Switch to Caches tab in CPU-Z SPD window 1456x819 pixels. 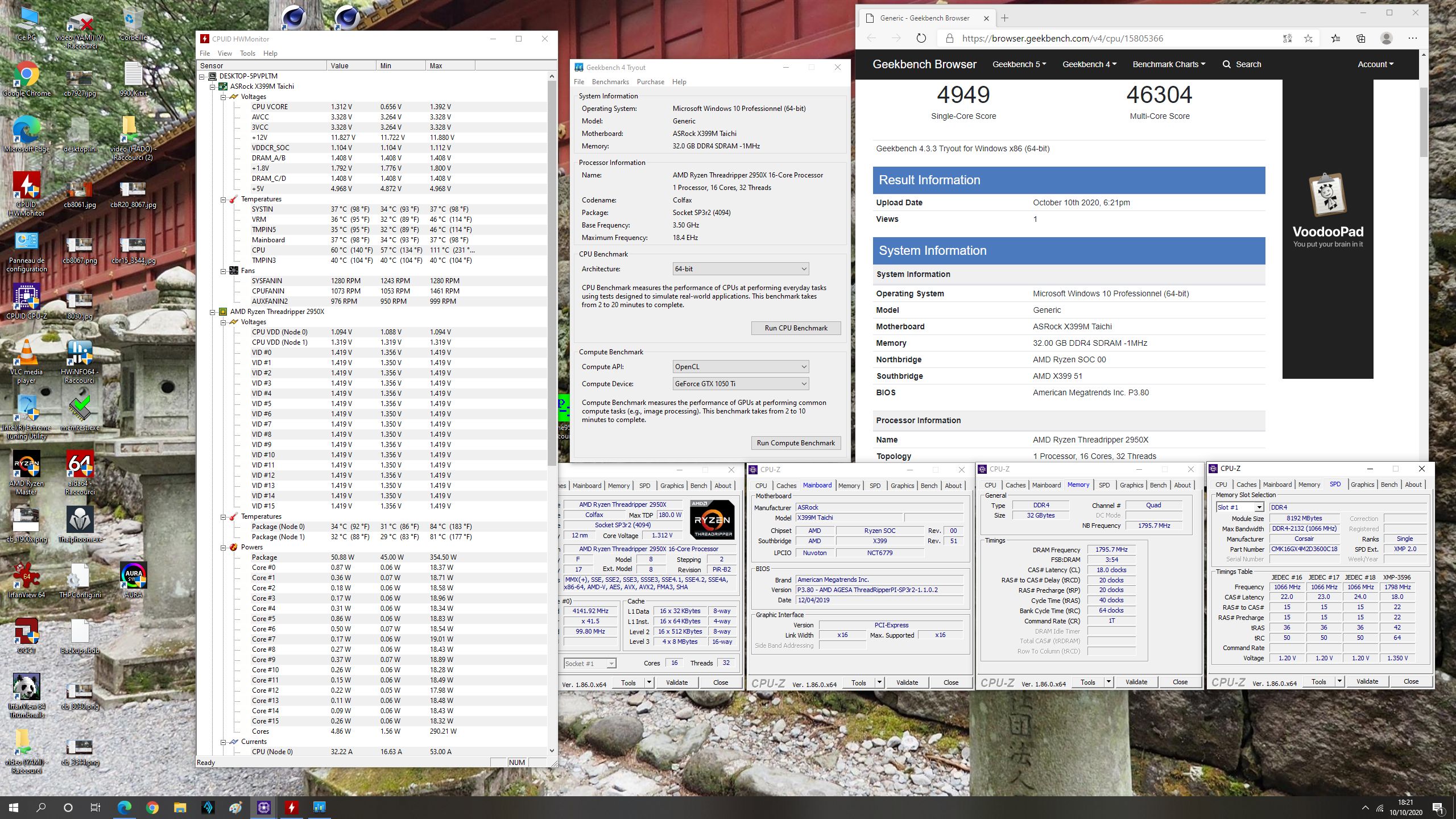pos(1246,485)
